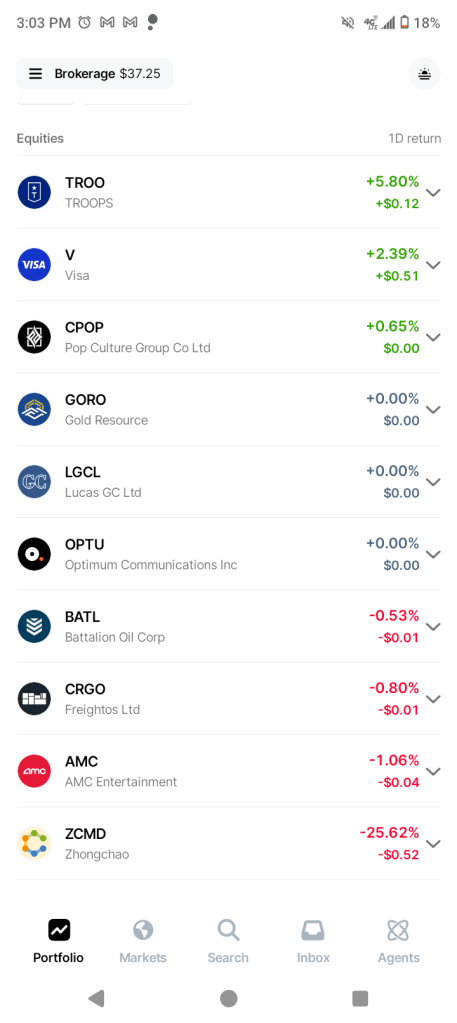The image size is (457, 1023).
Task: Expand the ZCMD row chevron
Action: pyautogui.click(x=433, y=844)
